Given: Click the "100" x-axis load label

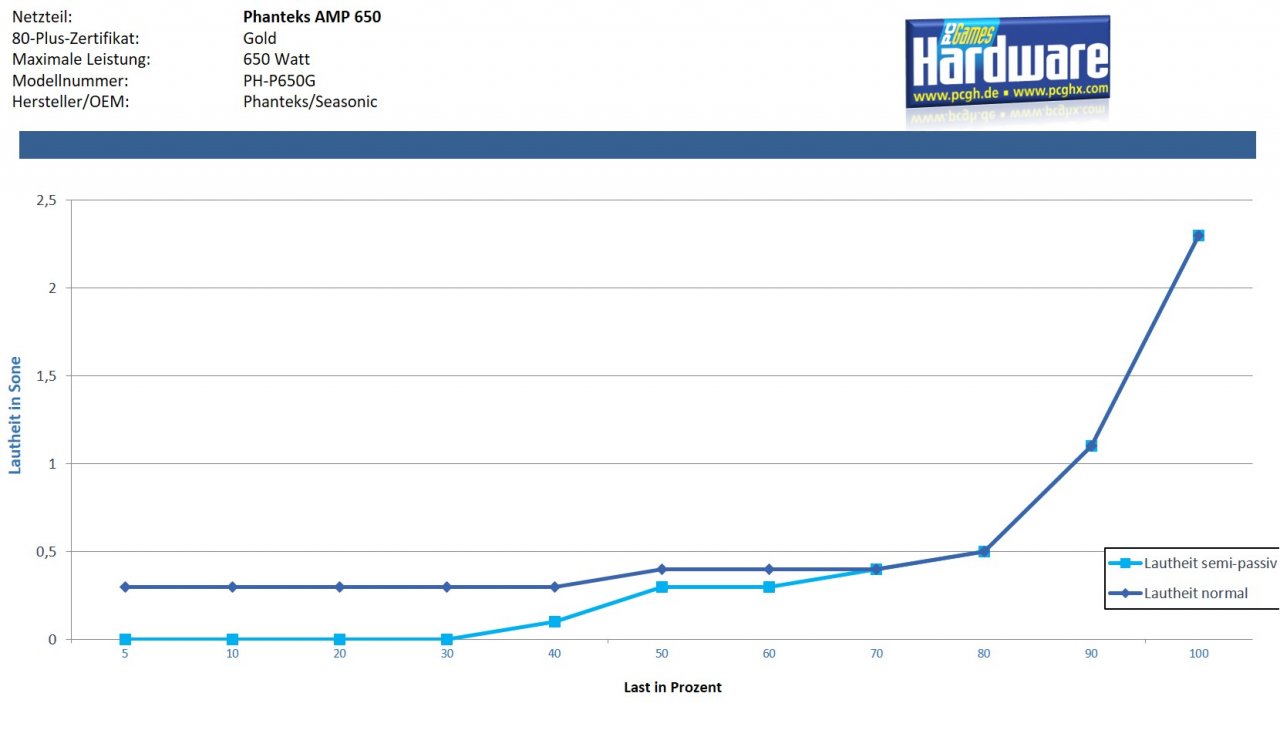Looking at the screenshot, I should point(1199,653).
